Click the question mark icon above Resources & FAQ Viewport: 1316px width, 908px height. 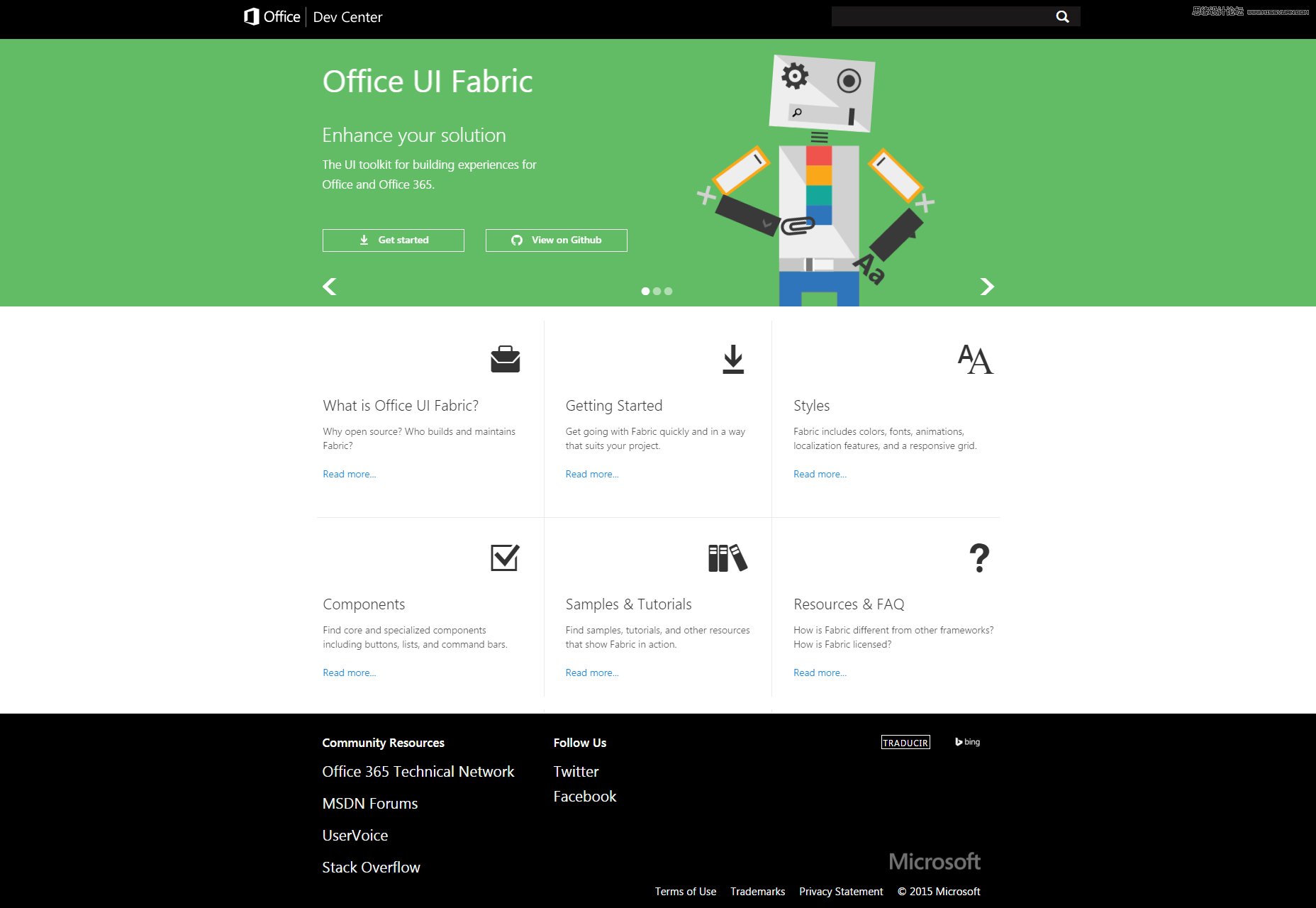click(979, 558)
